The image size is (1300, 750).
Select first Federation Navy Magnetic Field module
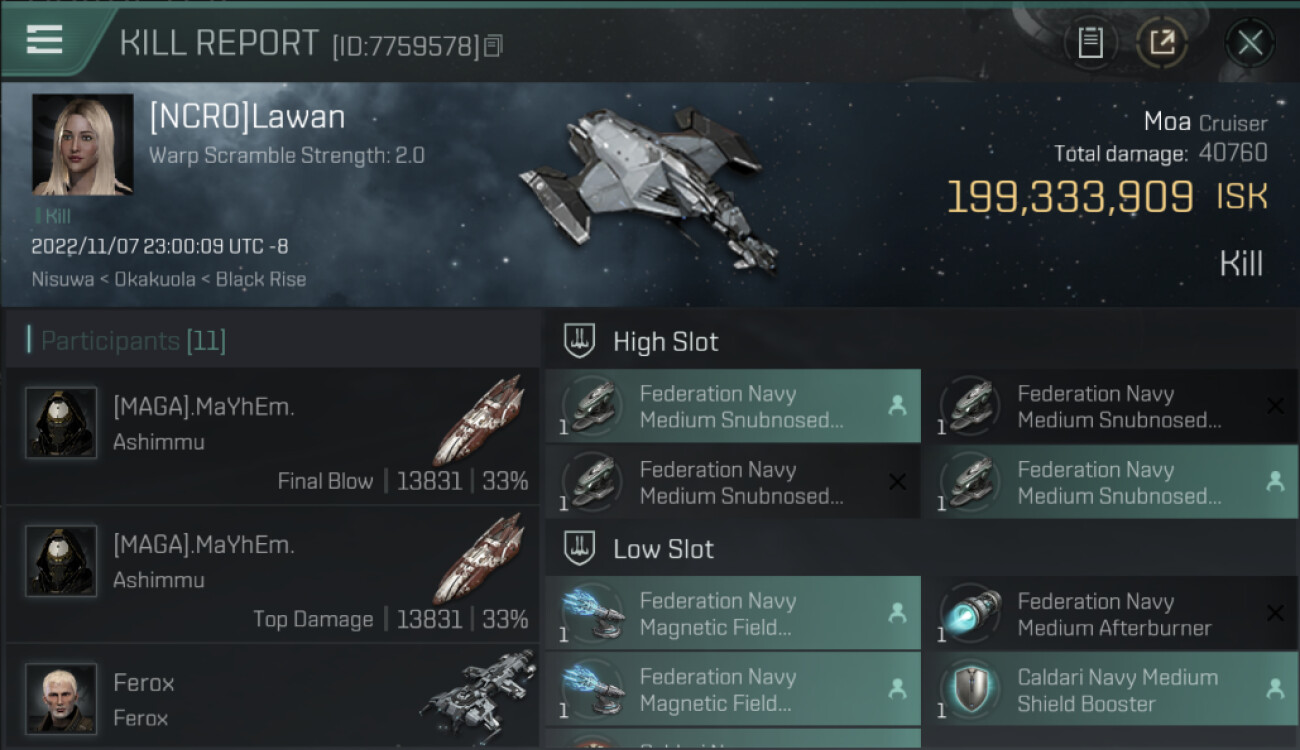click(732, 614)
